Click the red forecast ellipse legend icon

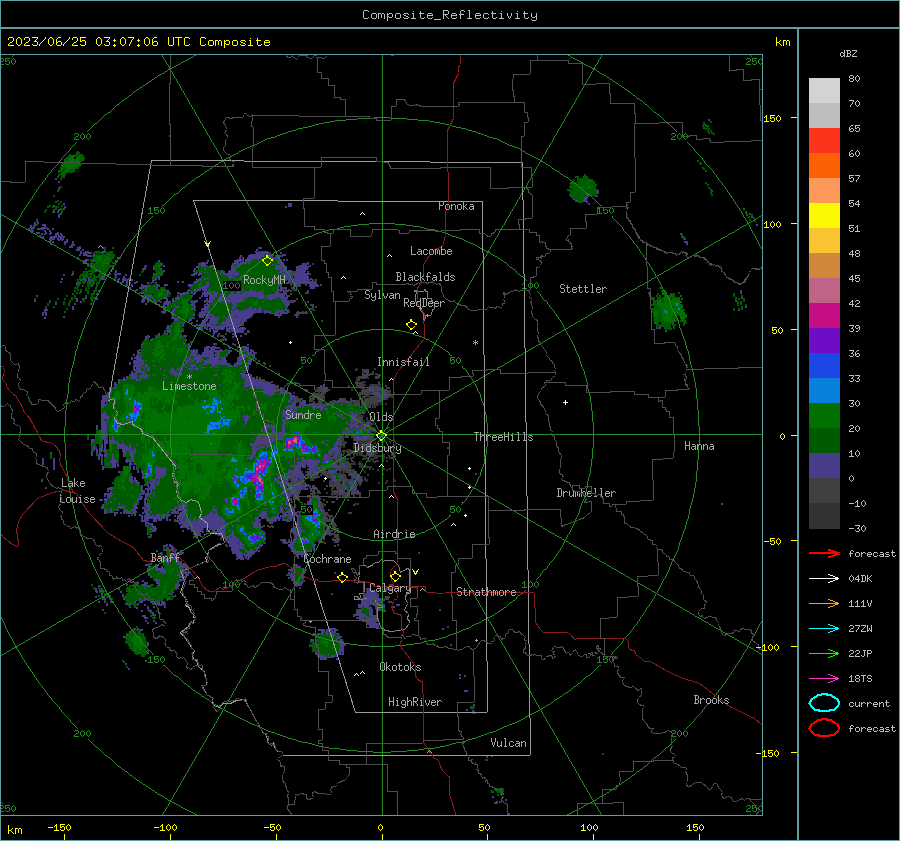tap(824, 728)
